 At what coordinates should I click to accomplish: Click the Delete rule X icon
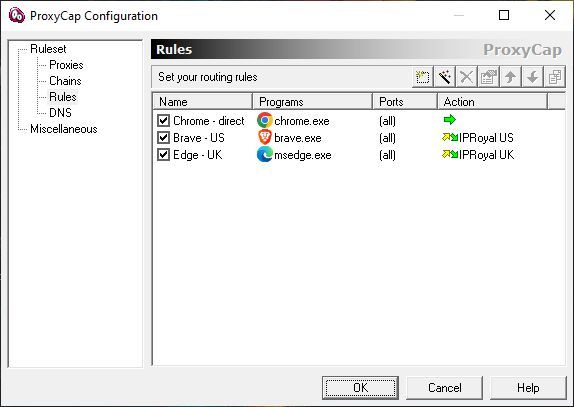pyautogui.click(x=466, y=77)
